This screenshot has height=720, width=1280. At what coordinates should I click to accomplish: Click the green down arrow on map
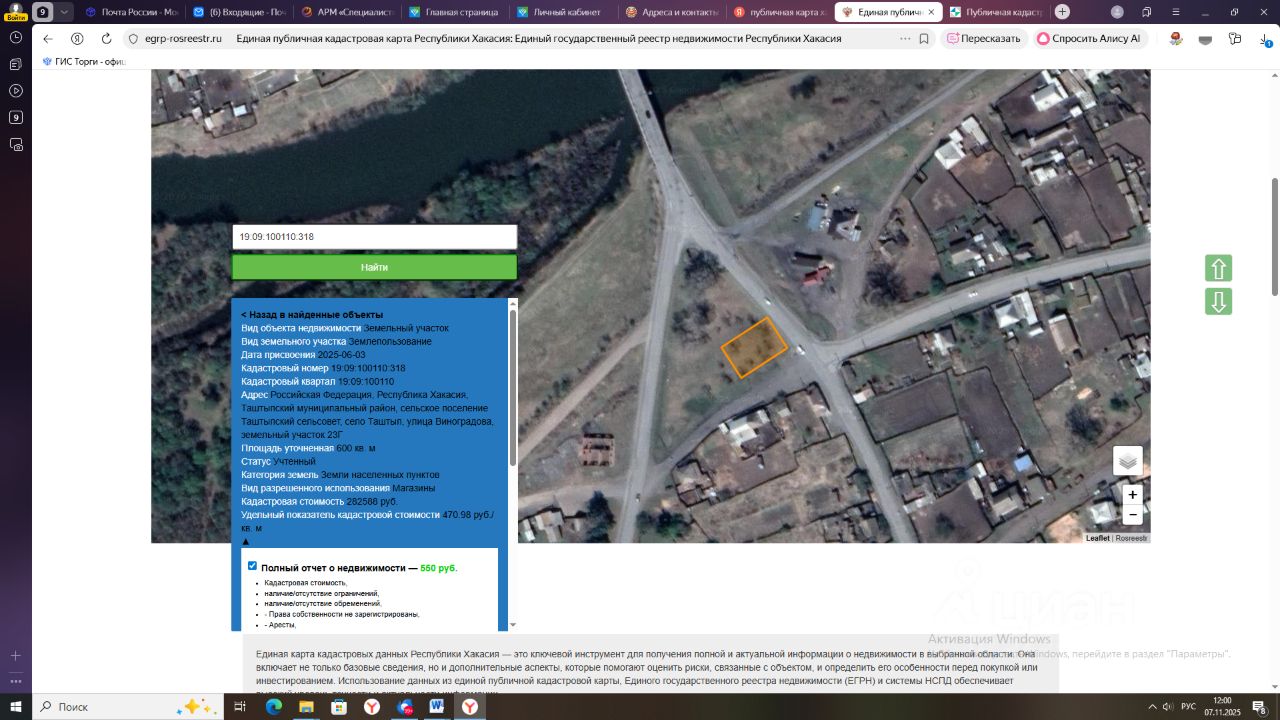[1218, 302]
